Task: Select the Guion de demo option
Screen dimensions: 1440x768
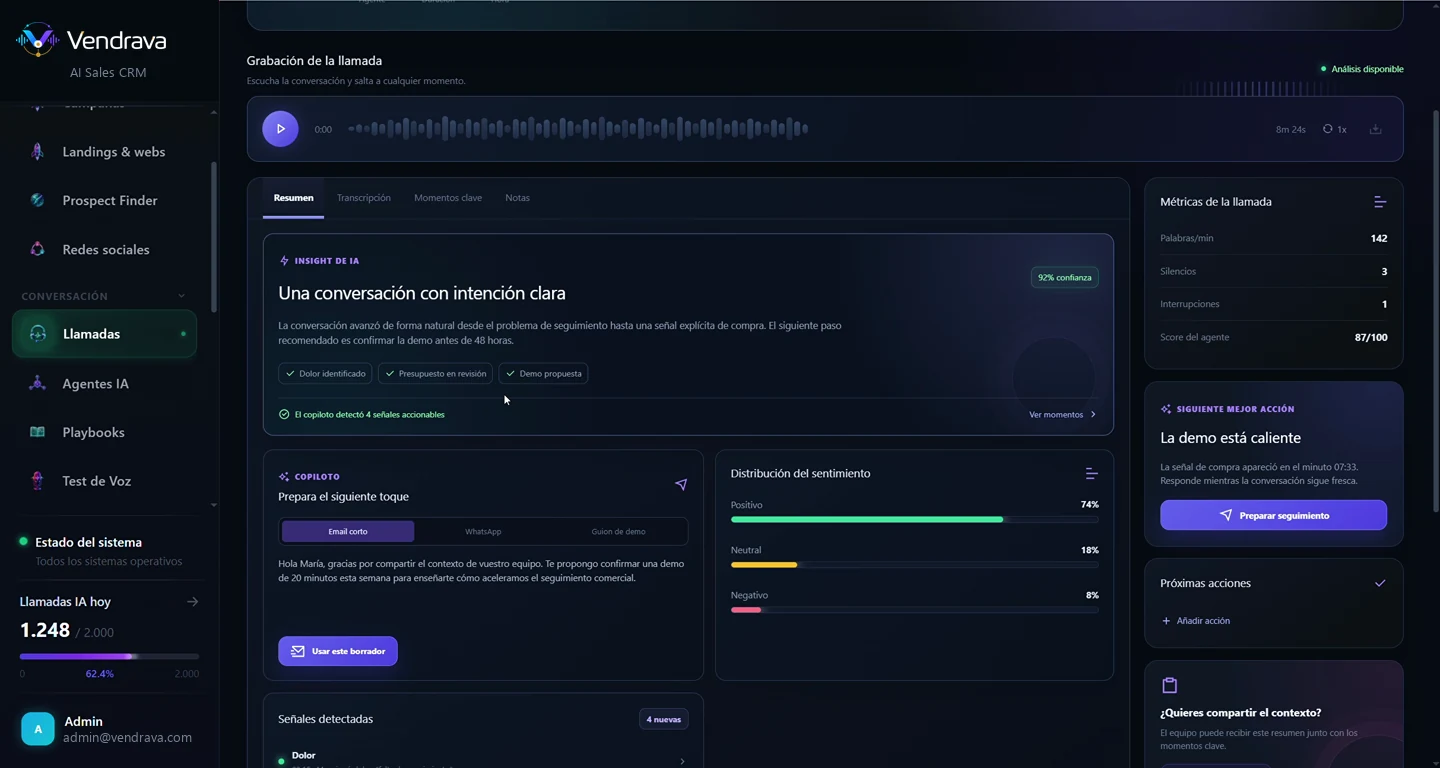Action: coord(618,531)
